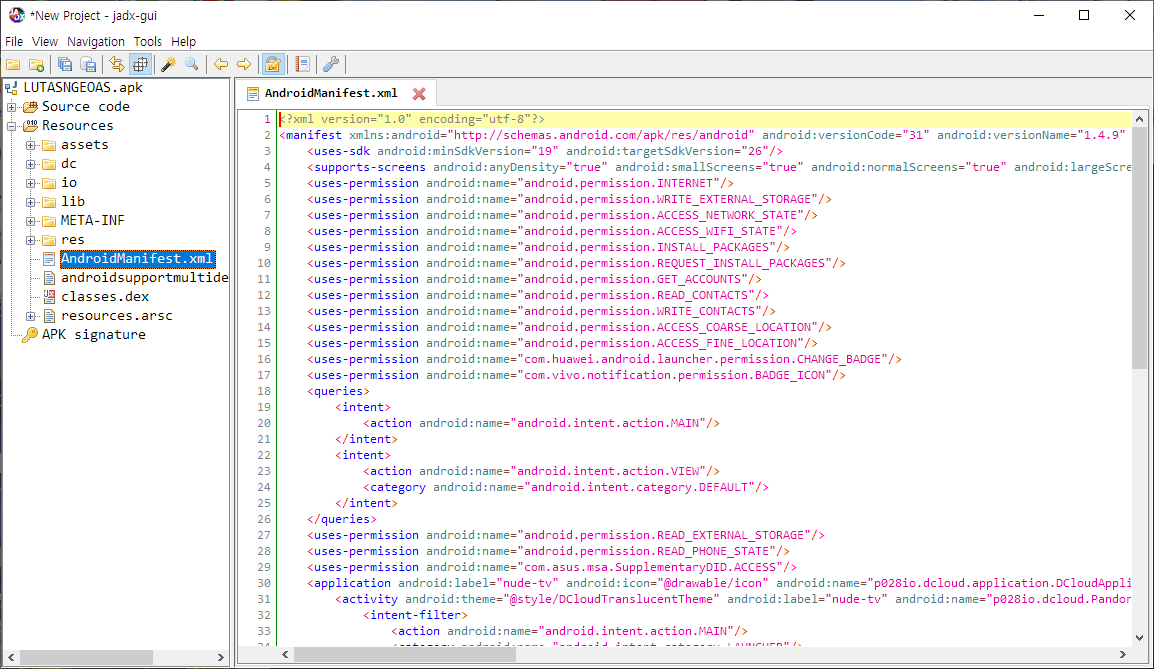This screenshot has height=669, width=1154.
Task: Open the APK signature node
Action: [93, 336]
